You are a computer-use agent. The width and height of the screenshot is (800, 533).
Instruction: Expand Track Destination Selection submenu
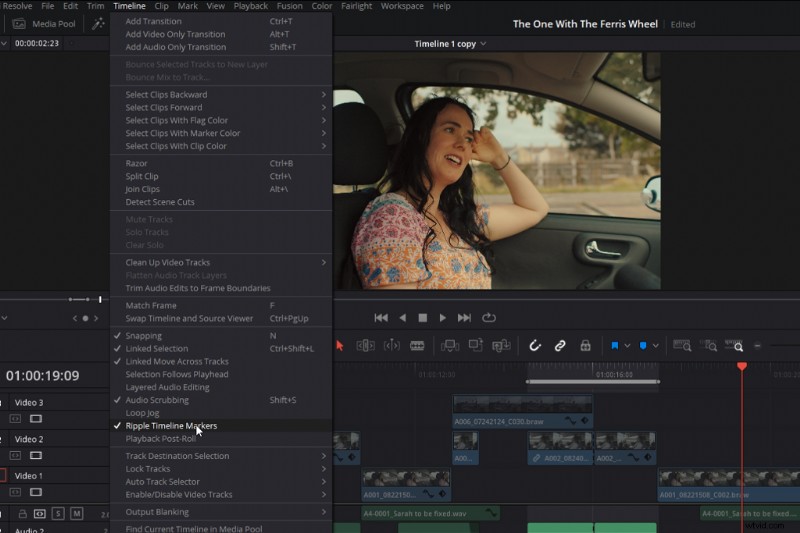(x=221, y=455)
